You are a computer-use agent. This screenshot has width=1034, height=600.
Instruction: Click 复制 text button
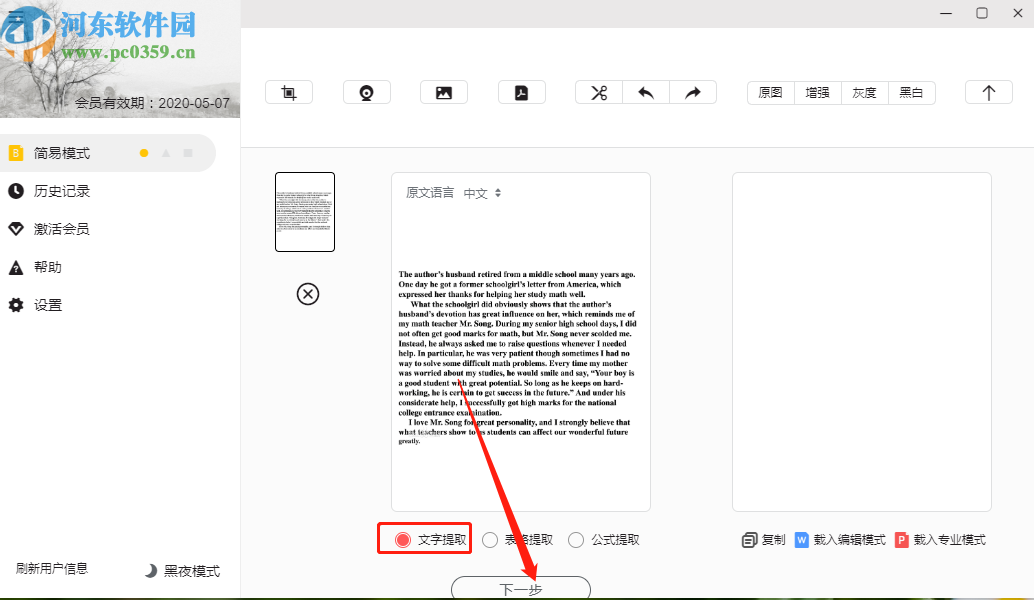pyautogui.click(x=774, y=540)
